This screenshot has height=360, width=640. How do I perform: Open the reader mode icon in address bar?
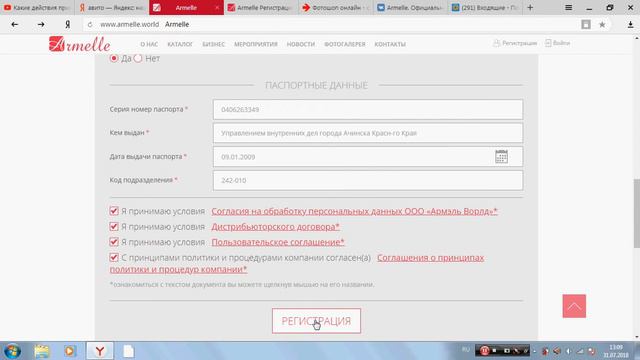tap(586, 24)
